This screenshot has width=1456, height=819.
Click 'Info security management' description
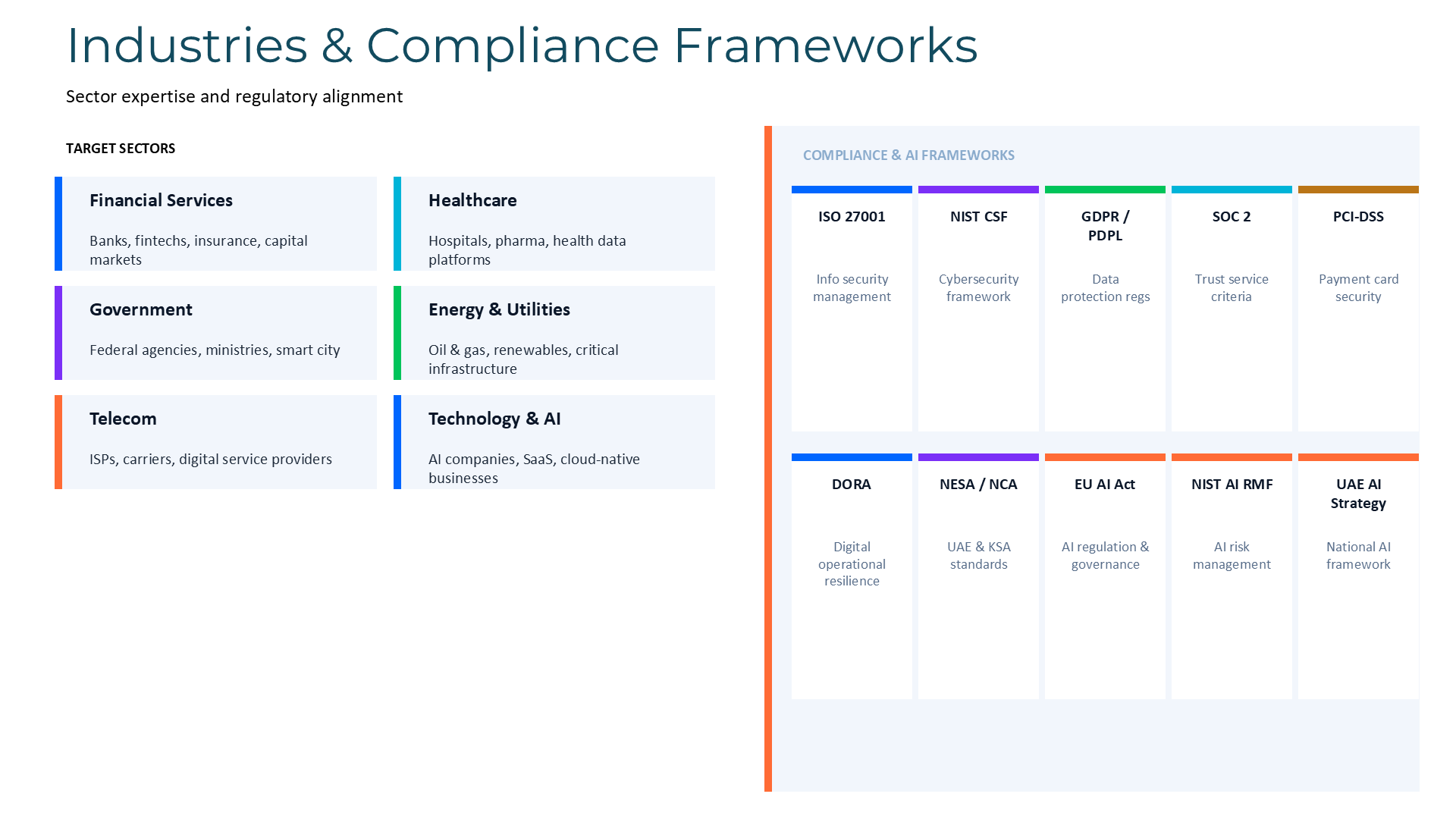coord(852,288)
